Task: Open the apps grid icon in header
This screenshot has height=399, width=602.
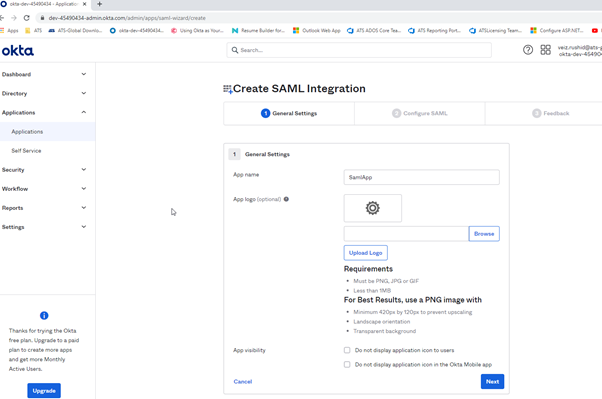Action: [546, 50]
